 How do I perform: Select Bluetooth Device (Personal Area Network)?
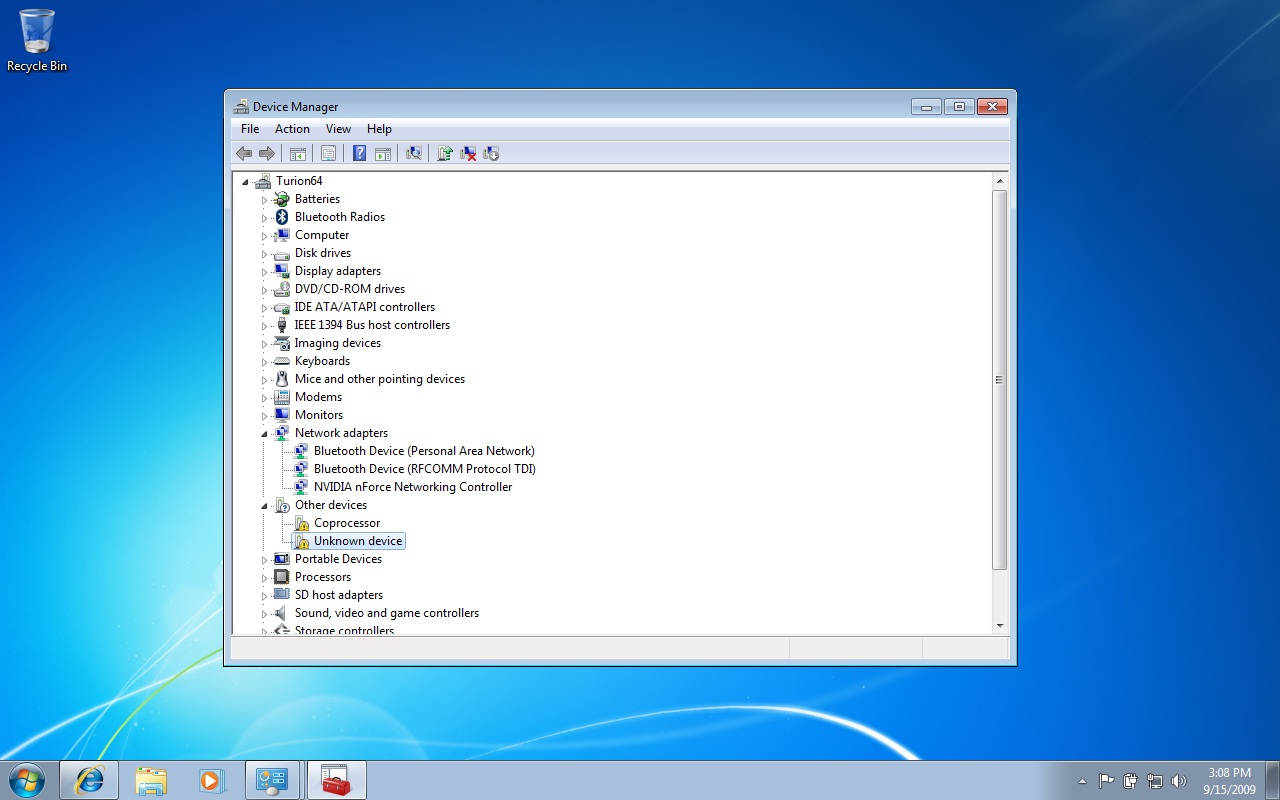424,451
